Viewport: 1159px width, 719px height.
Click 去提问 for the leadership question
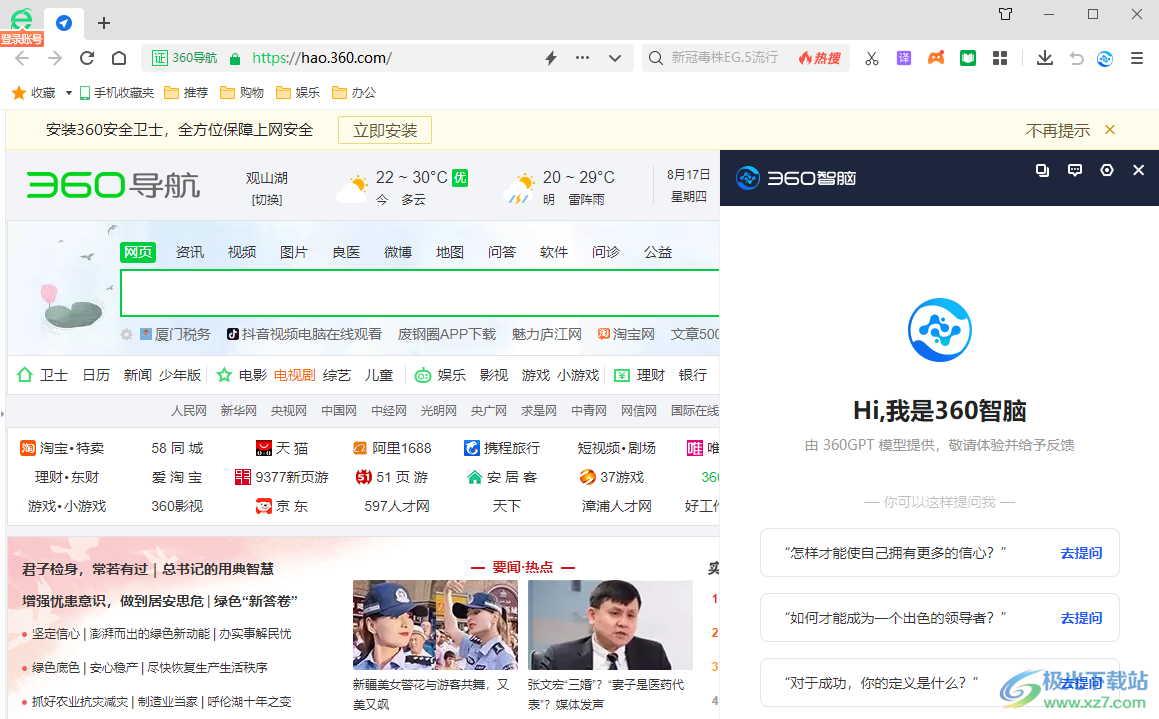[1081, 618]
